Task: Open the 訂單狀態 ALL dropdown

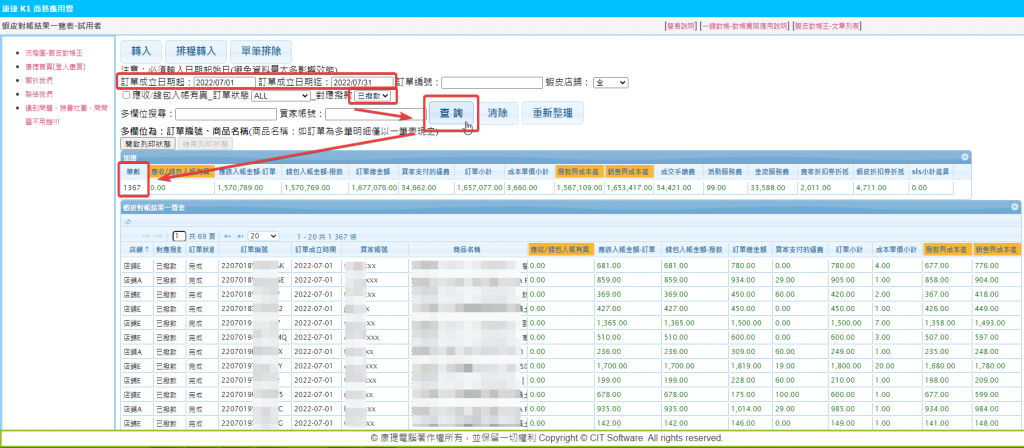Action: tap(281, 95)
